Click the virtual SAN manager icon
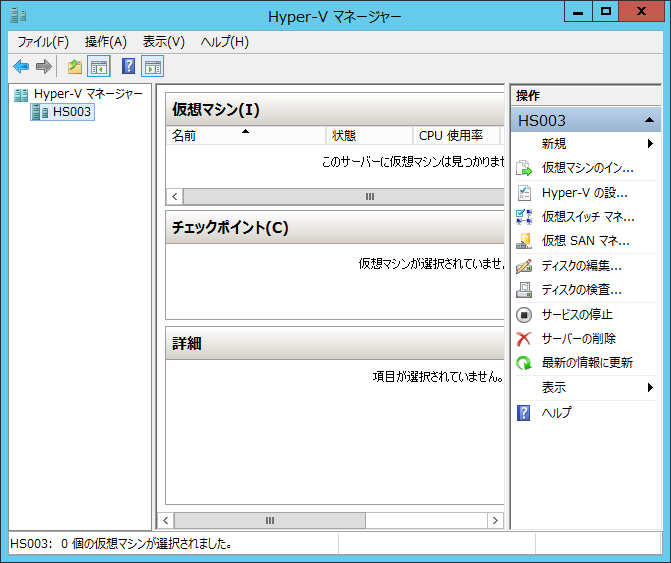Screen dimensions: 671x563 [x=524, y=241]
